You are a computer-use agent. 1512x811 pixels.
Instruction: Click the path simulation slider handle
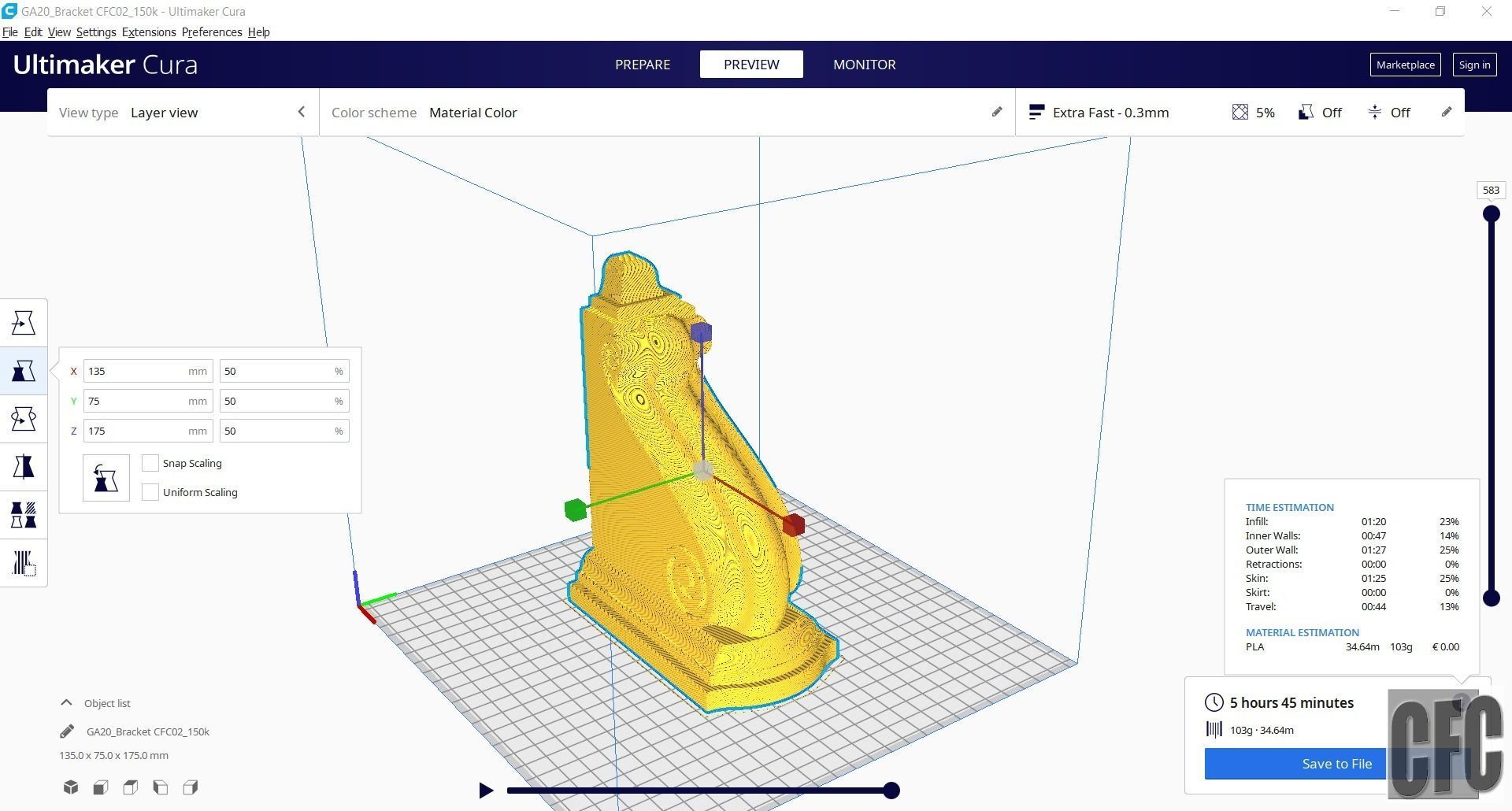891,791
